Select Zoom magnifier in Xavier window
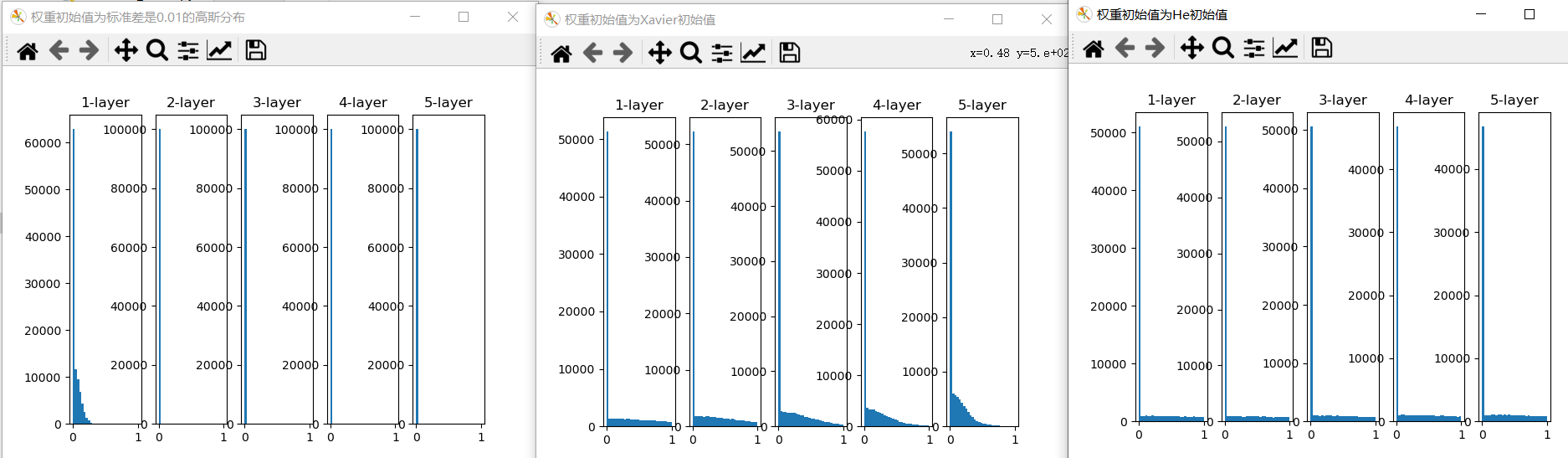This screenshot has width=1568, height=458. pos(690,54)
